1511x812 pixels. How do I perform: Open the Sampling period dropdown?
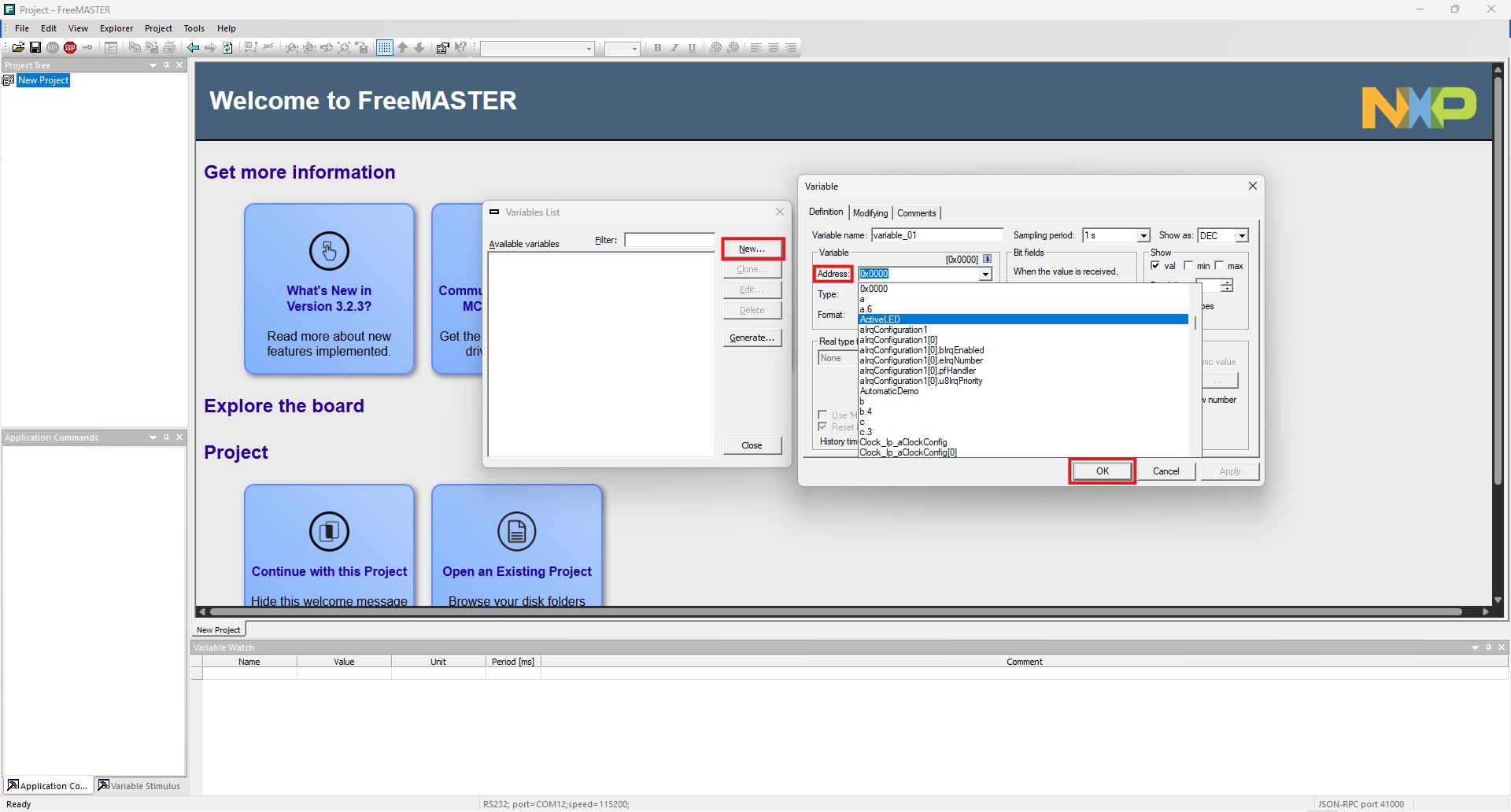click(x=1143, y=235)
